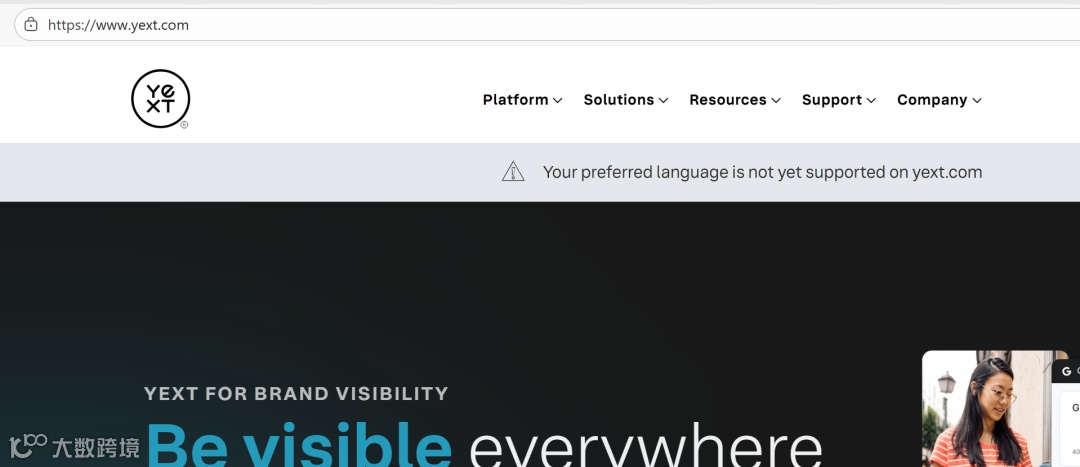1080x467 pixels.
Task: Click the 'Be visible' headline text
Action: (299, 445)
